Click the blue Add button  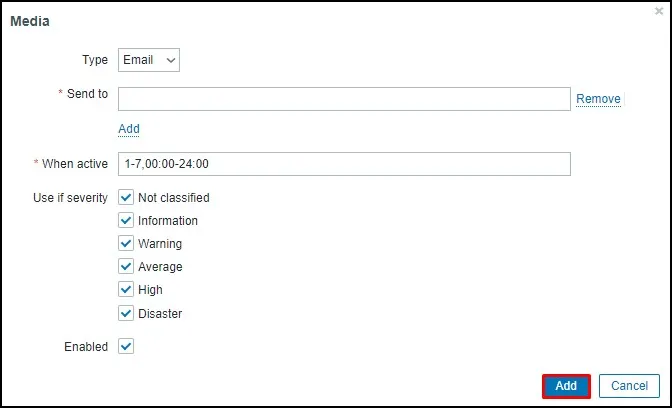(x=566, y=386)
